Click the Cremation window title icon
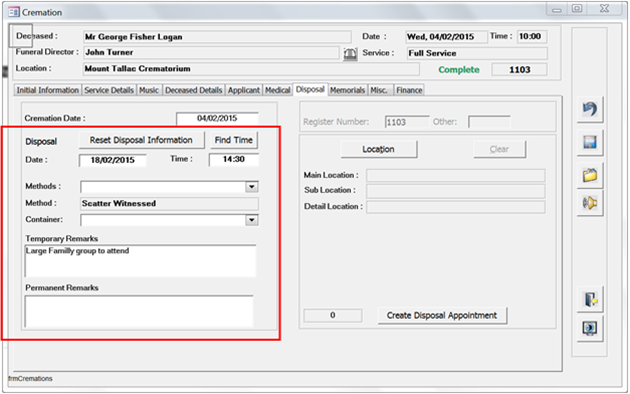Image resolution: width=630 pixels, height=394 pixels. 14,12
